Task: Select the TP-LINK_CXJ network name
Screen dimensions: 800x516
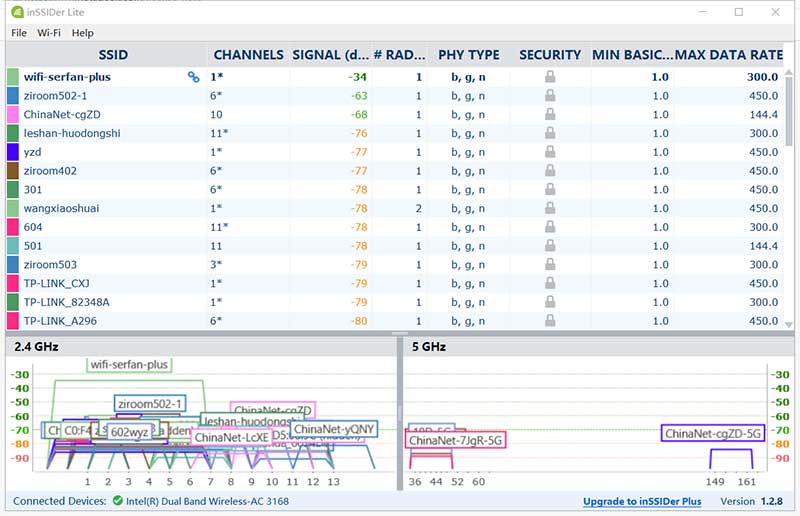Action: point(56,283)
